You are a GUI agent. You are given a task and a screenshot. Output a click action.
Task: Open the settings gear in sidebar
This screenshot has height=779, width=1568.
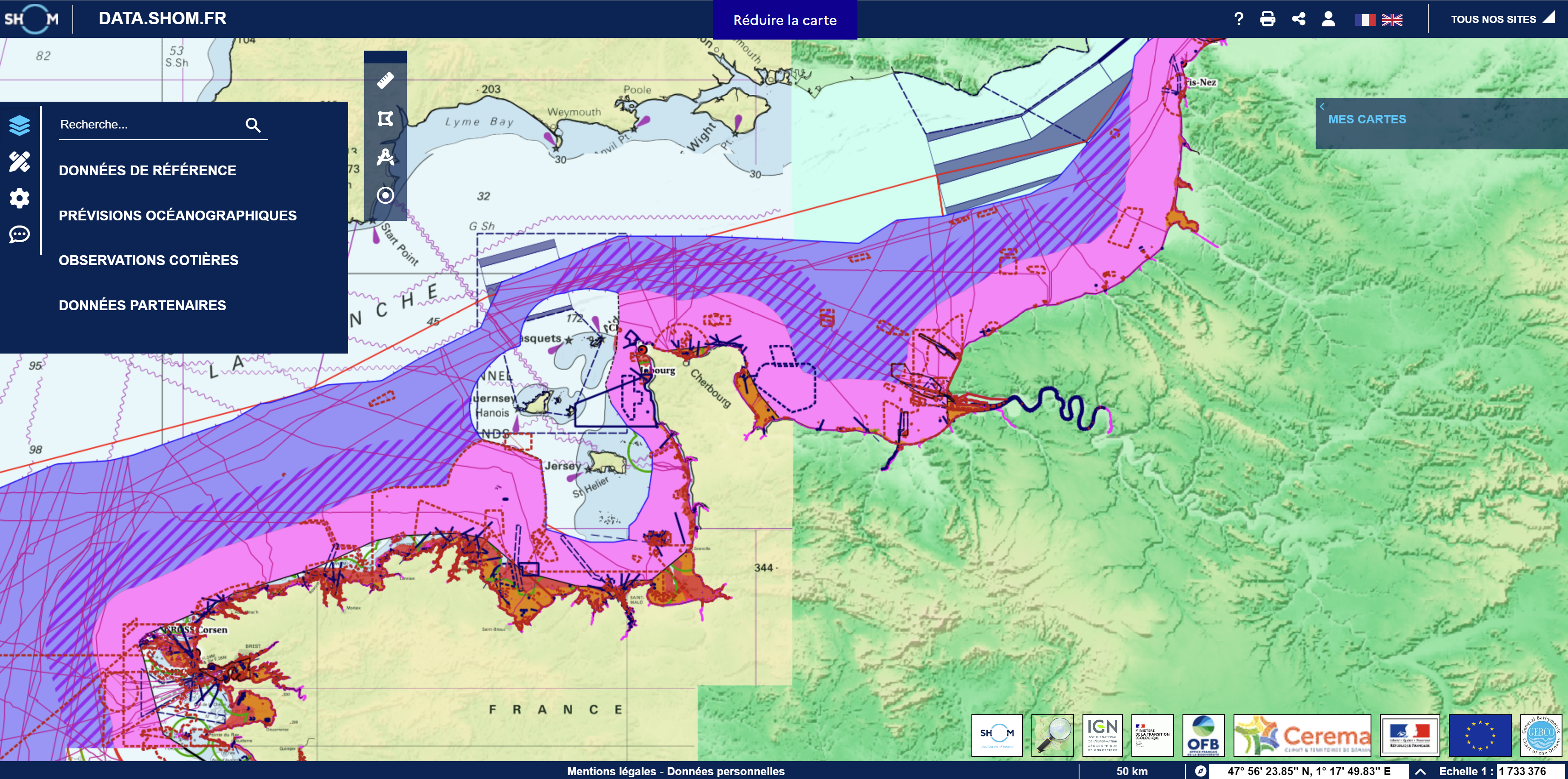[x=20, y=198]
